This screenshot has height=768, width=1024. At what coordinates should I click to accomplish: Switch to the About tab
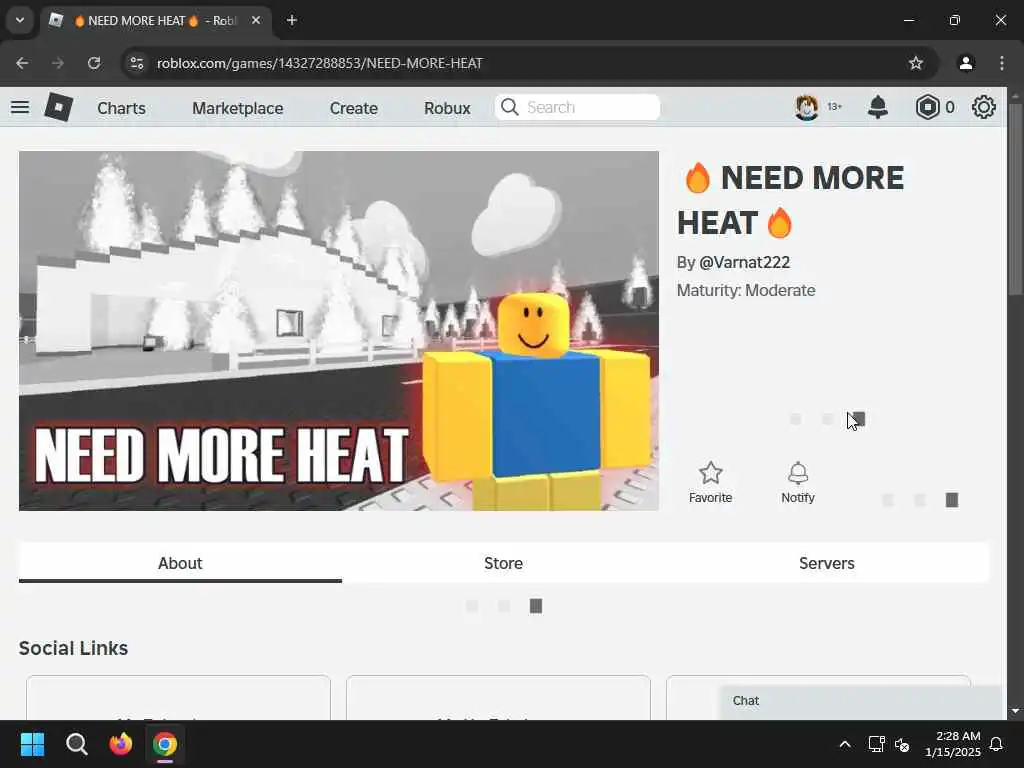coord(180,563)
